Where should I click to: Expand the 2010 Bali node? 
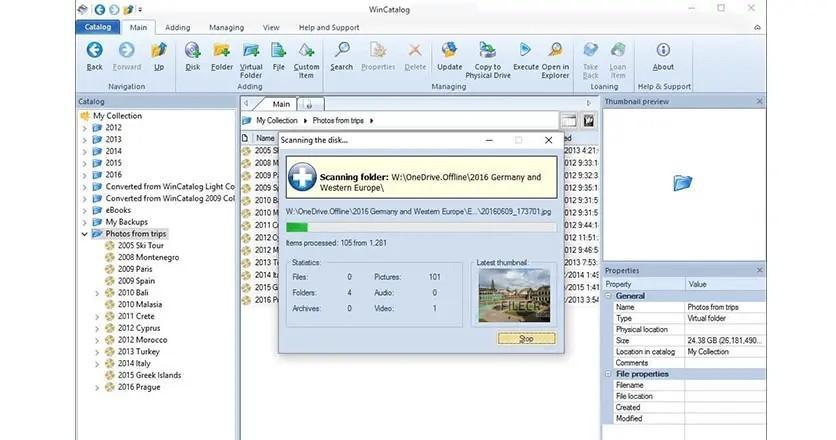pyautogui.click(x=97, y=293)
